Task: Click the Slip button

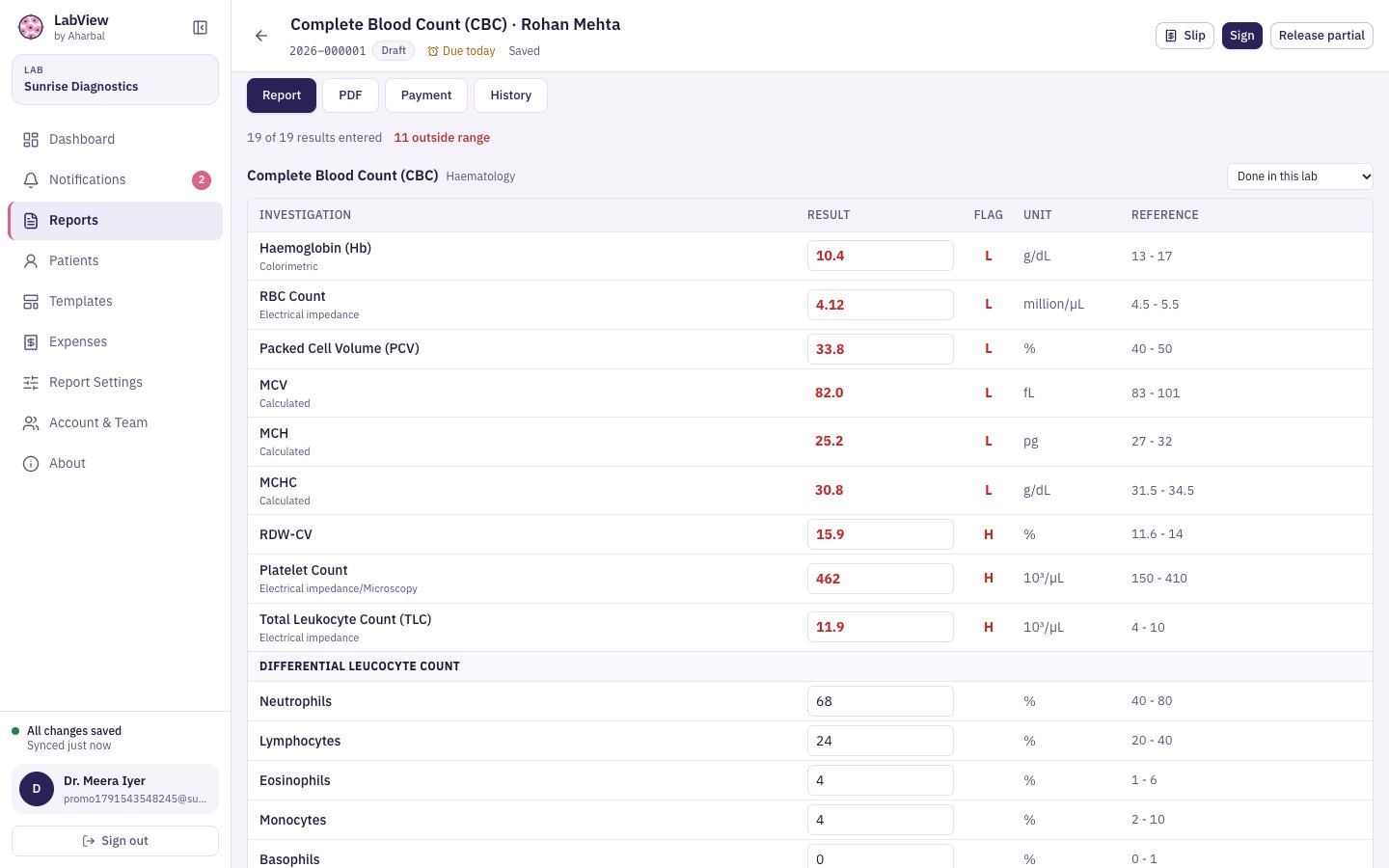Action: pyautogui.click(x=1185, y=36)
